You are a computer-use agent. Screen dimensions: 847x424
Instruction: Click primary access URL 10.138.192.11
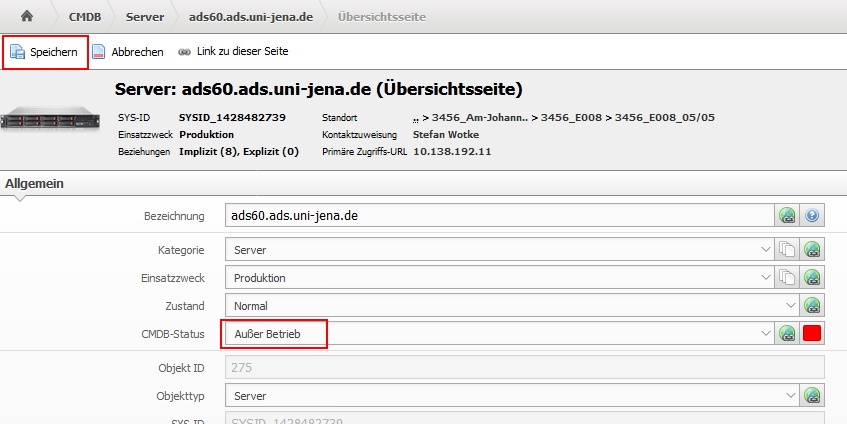point(452,152)
